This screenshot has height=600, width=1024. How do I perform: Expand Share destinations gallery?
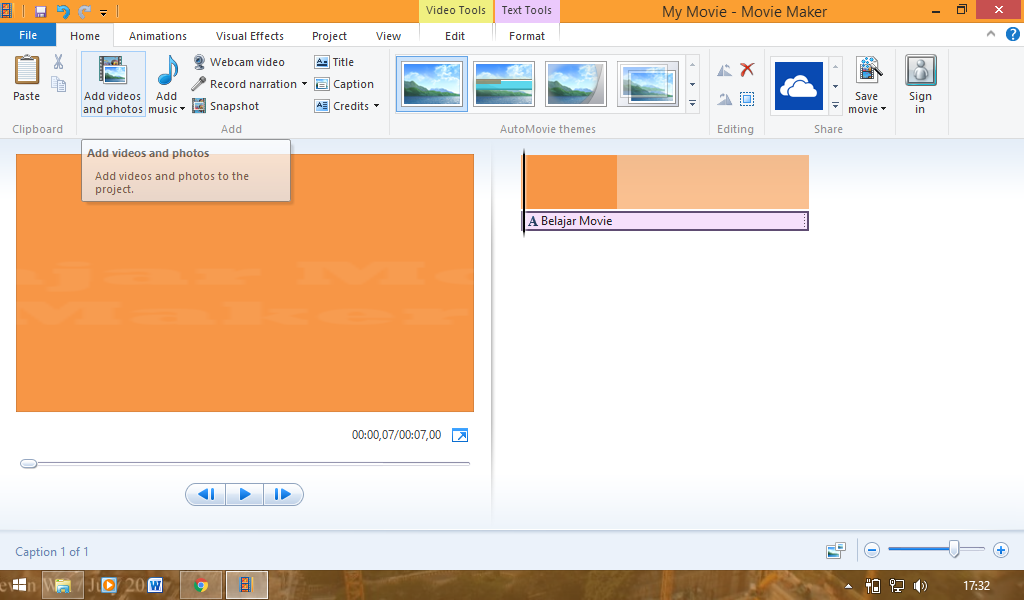pos(835,105)
